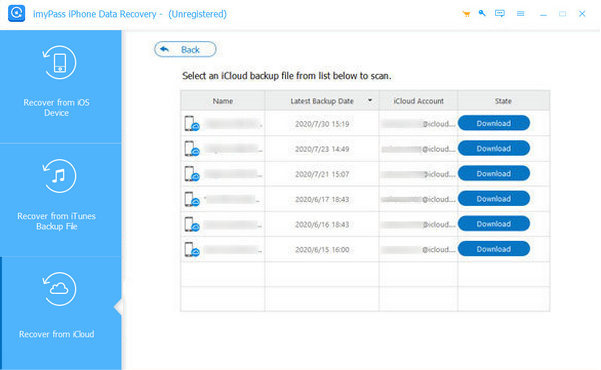Click the cloud restore icon in sidebar

pos(59,289)
